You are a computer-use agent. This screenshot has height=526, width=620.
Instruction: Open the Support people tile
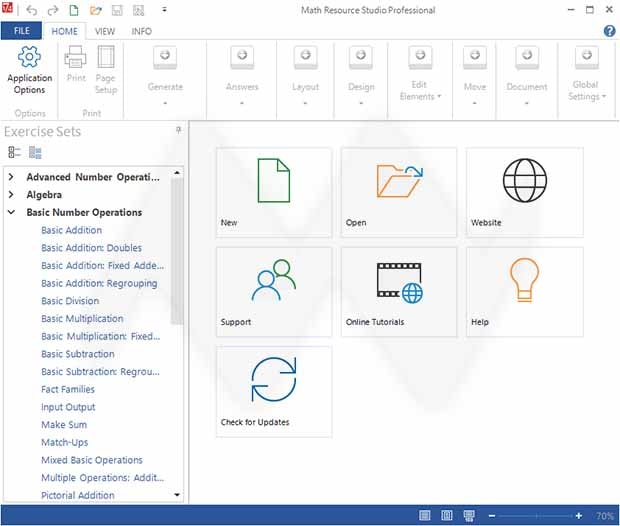pos(274,292)
